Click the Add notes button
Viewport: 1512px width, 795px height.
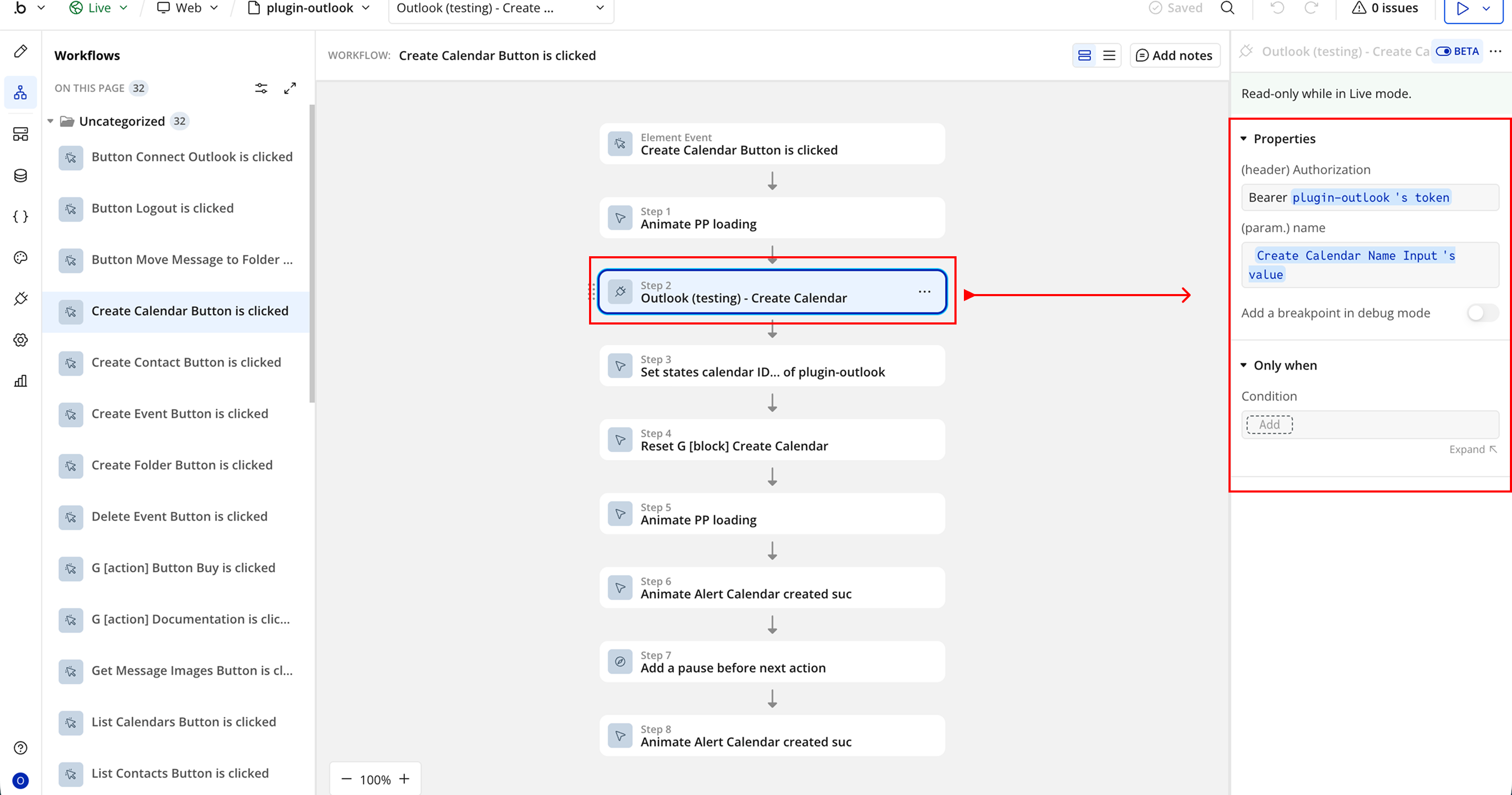click(1174, 56)
